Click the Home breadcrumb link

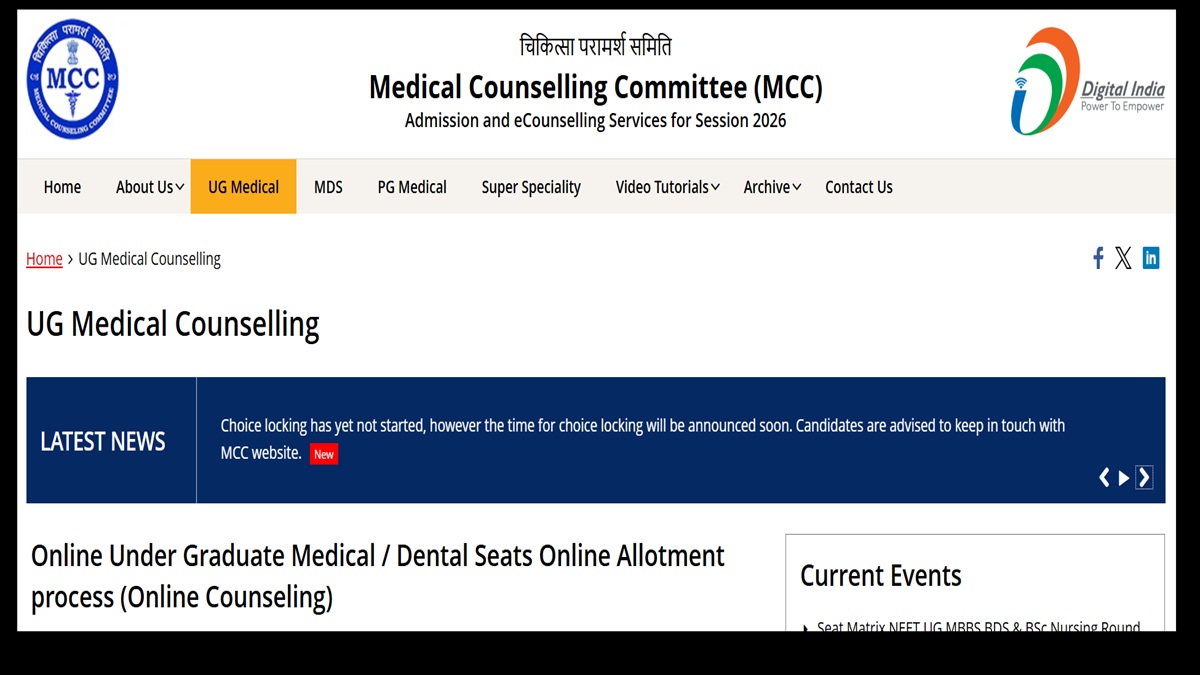(x=44, y=259)
